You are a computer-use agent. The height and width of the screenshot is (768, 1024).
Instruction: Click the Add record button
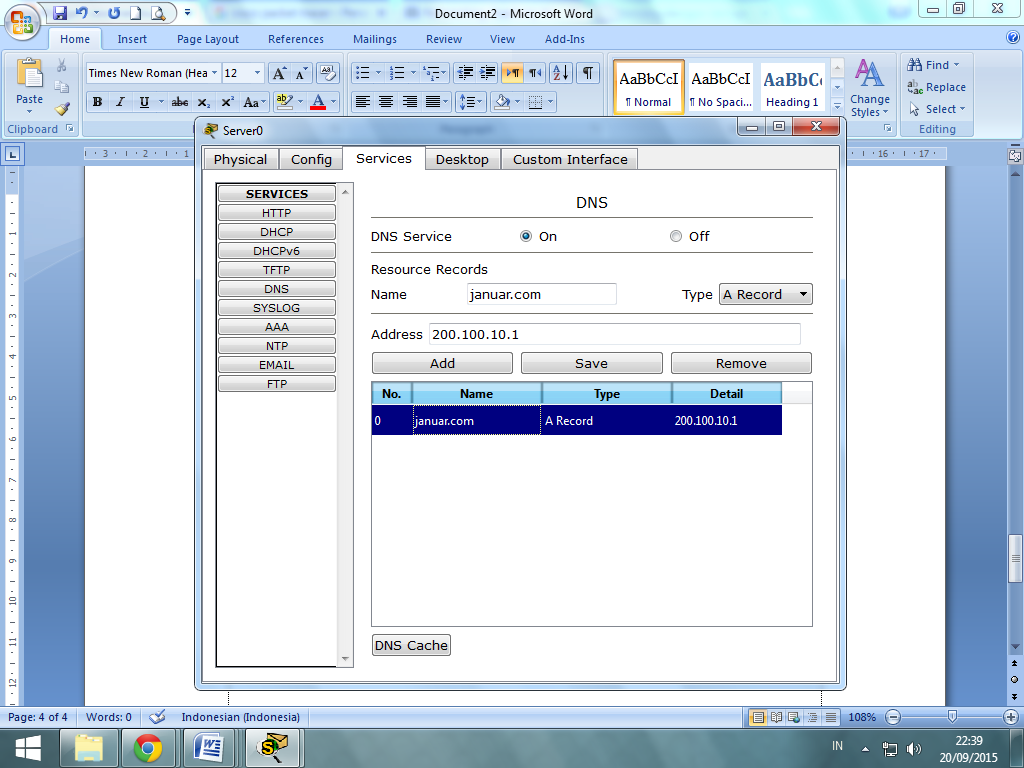tap(442, 363)
